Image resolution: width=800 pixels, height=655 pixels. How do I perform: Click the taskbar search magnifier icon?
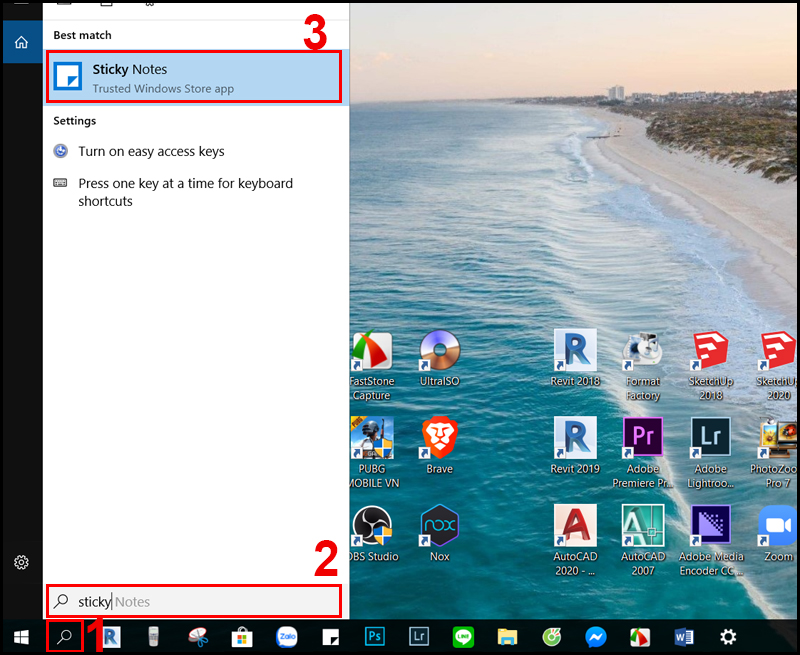(x=64, y=637)
